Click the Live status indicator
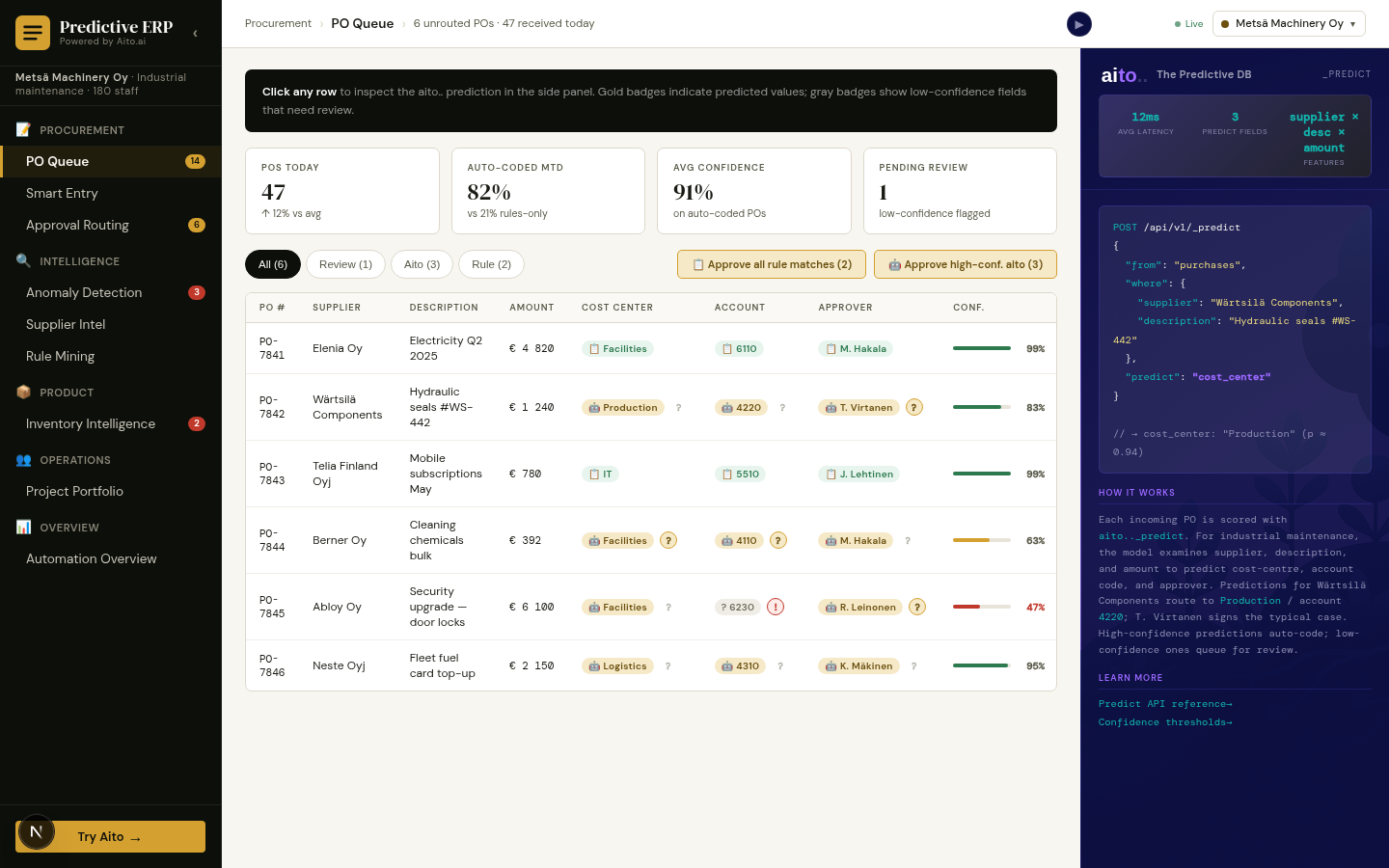 click(1188, 24)
